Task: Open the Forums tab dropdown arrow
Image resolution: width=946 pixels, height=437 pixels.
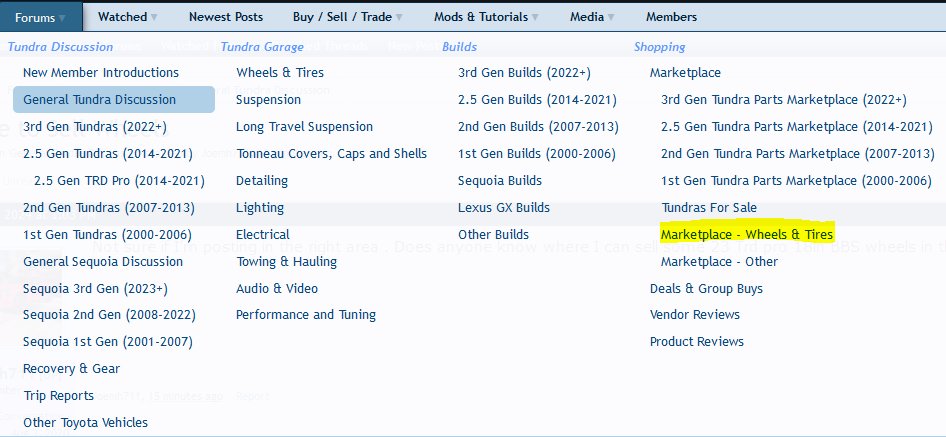Action: tap(62, 19)
